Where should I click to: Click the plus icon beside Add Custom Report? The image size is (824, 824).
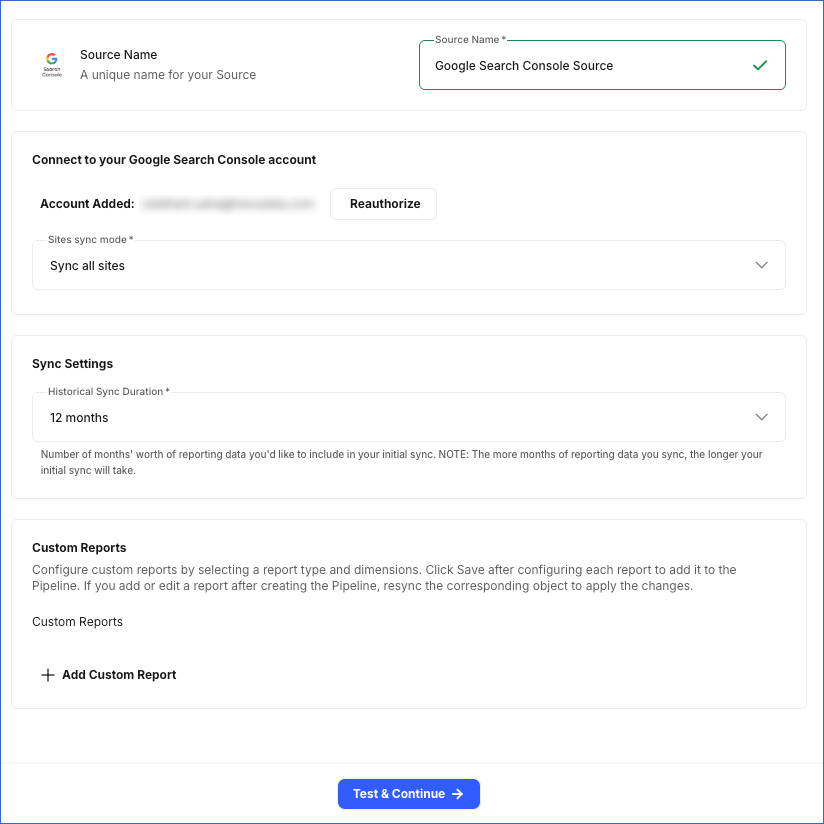[x=48, y=675]
